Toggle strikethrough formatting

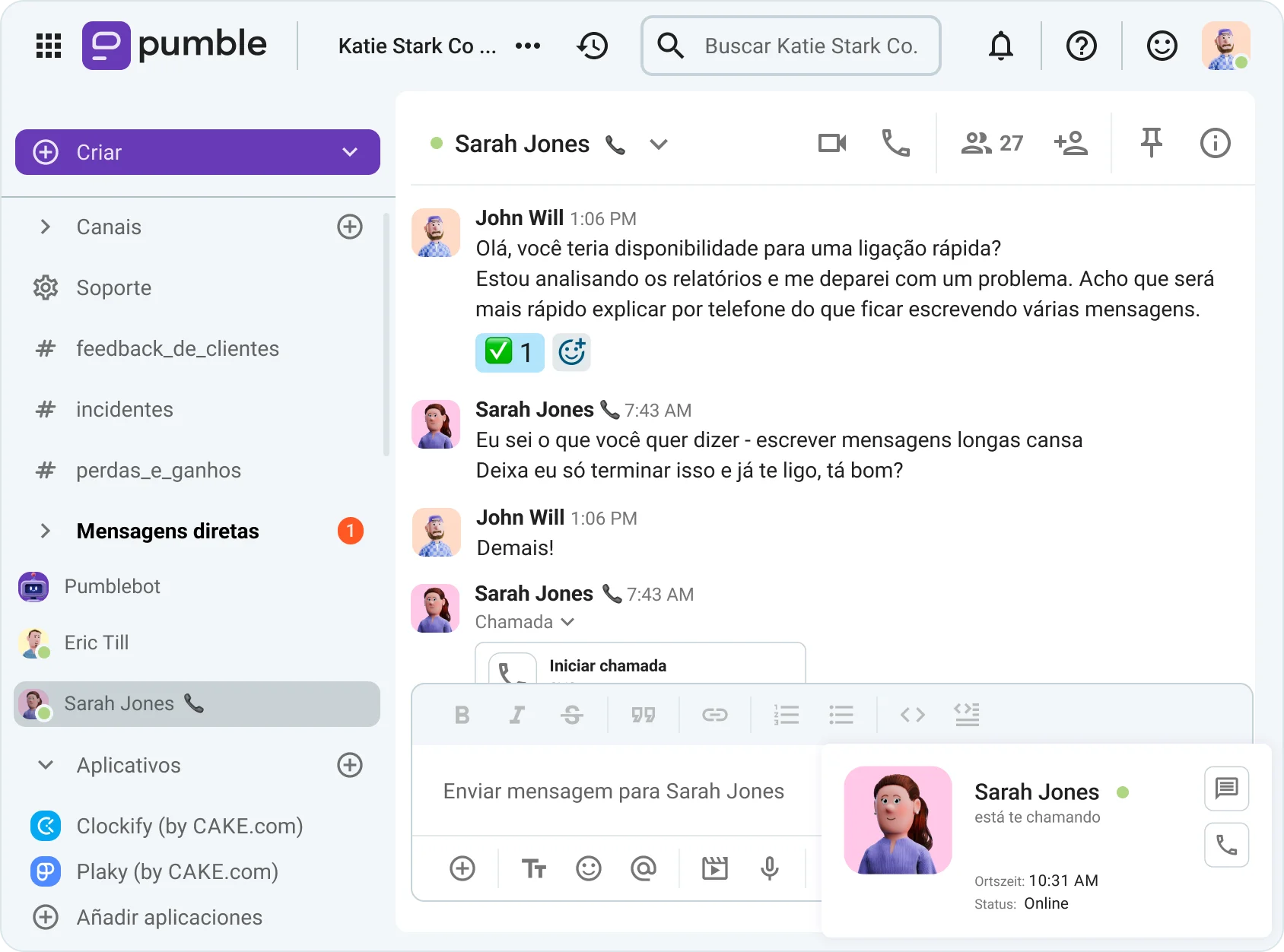pyautogui.click(x=572, y=714)
